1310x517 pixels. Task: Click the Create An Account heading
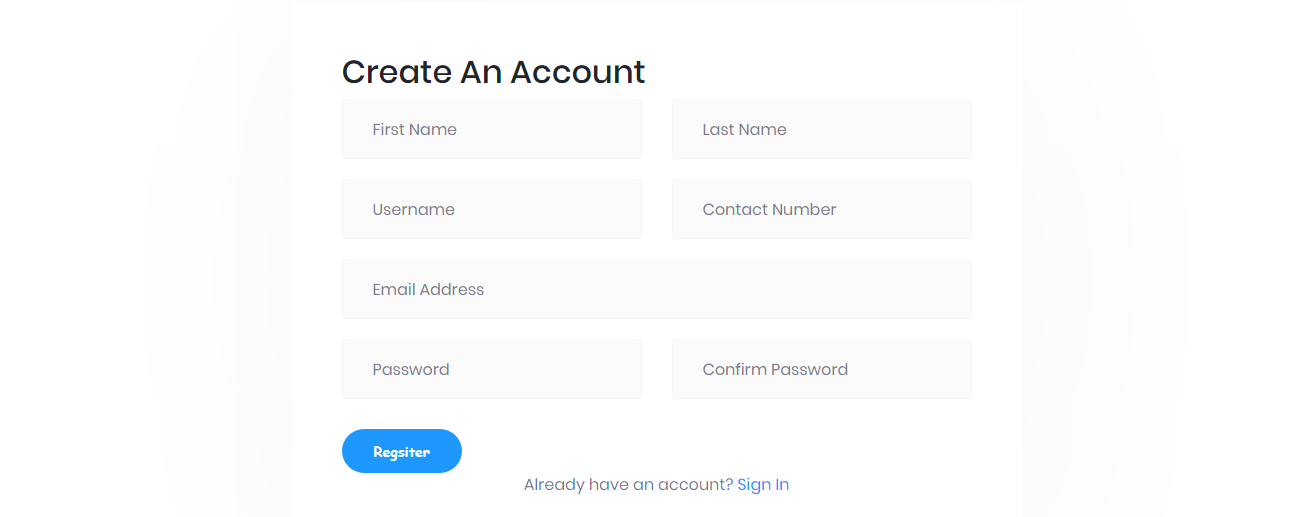[494, 72]
